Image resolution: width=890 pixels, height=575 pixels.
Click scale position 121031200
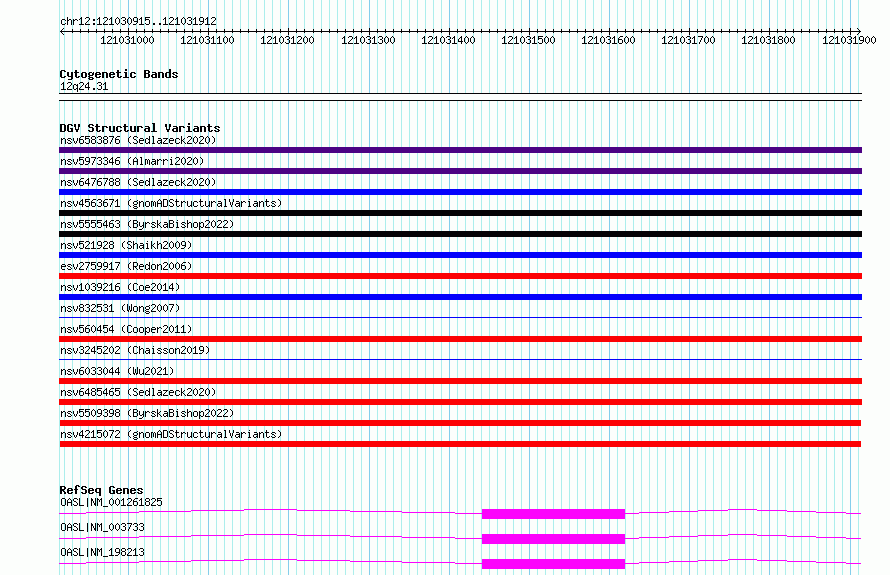point(287,40)
